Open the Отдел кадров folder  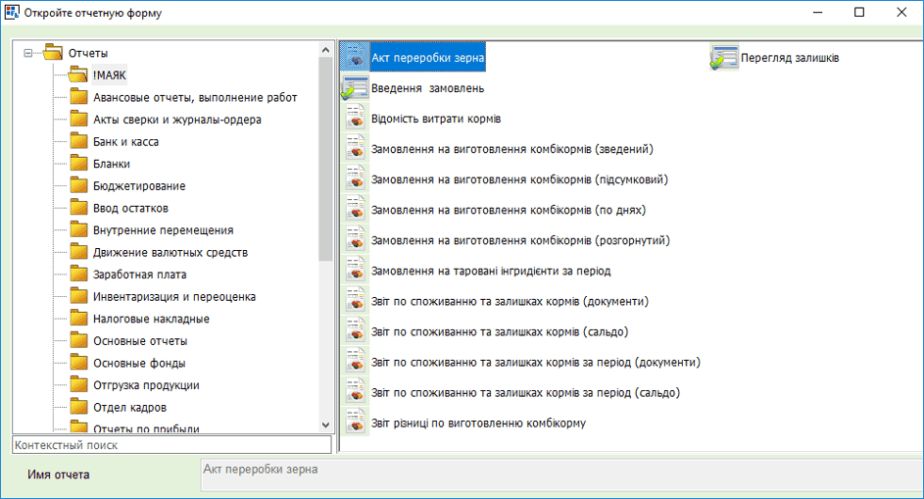[129, 407]
